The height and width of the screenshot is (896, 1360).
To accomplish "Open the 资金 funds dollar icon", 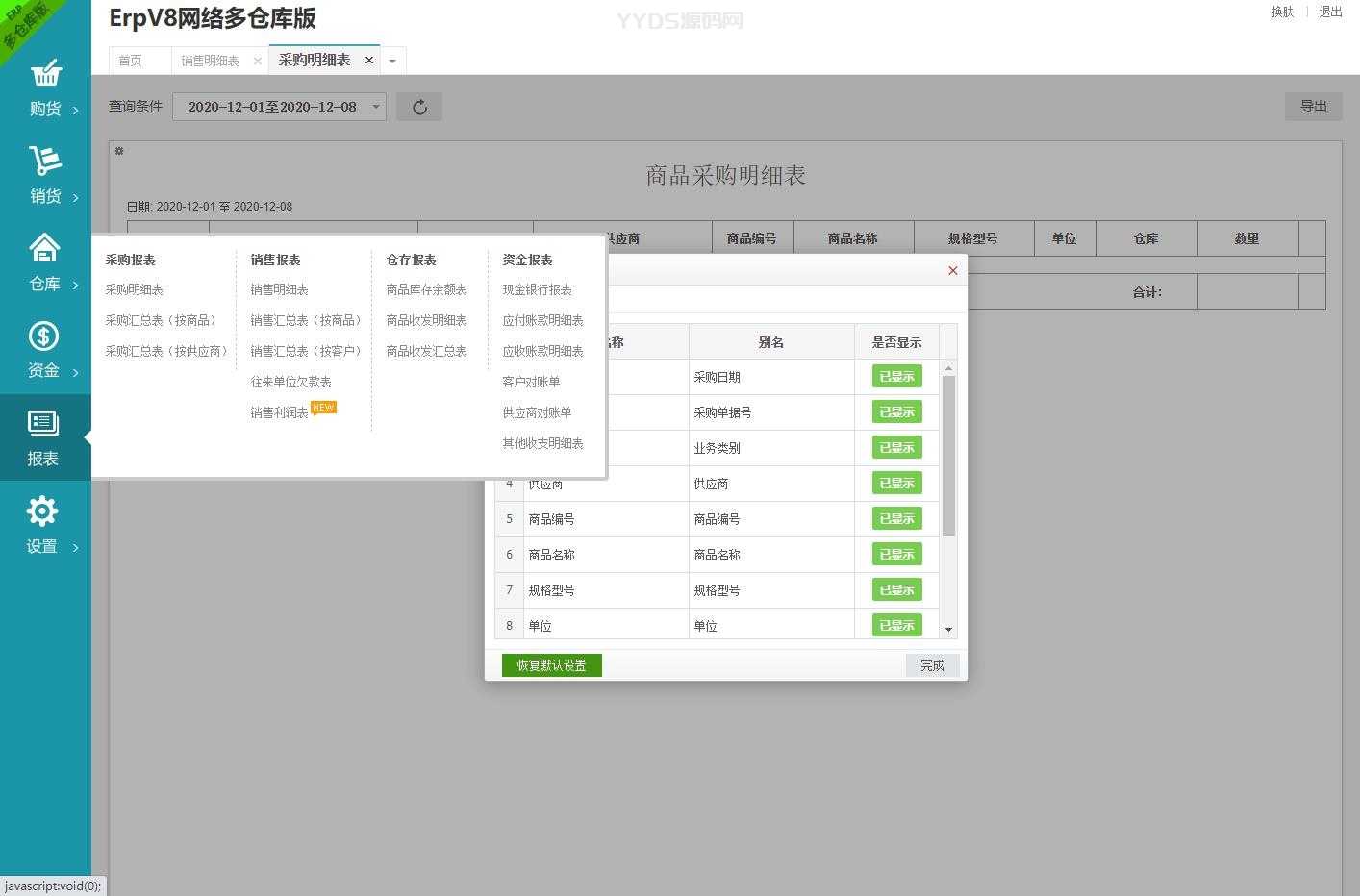I will [x=44, y=336].
